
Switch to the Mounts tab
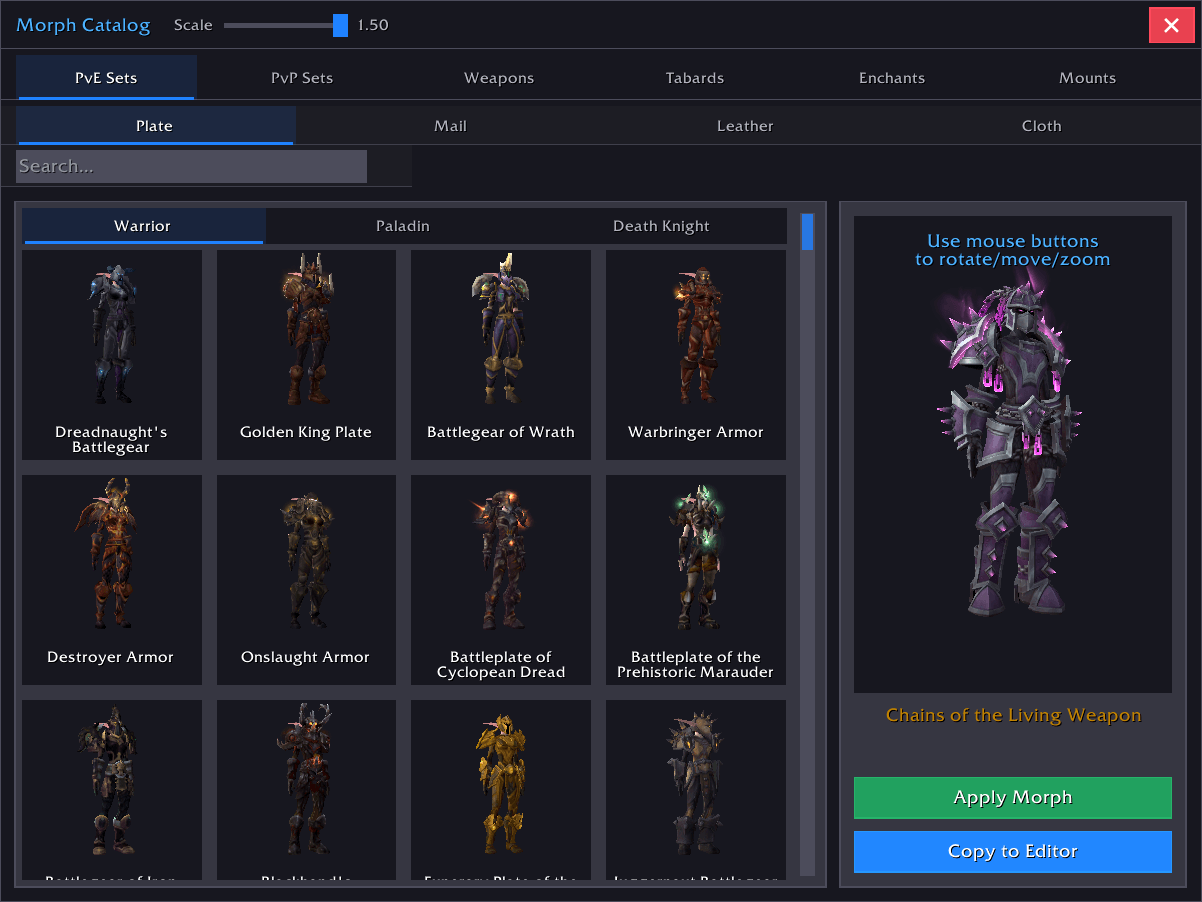[x=1088, y=78]
